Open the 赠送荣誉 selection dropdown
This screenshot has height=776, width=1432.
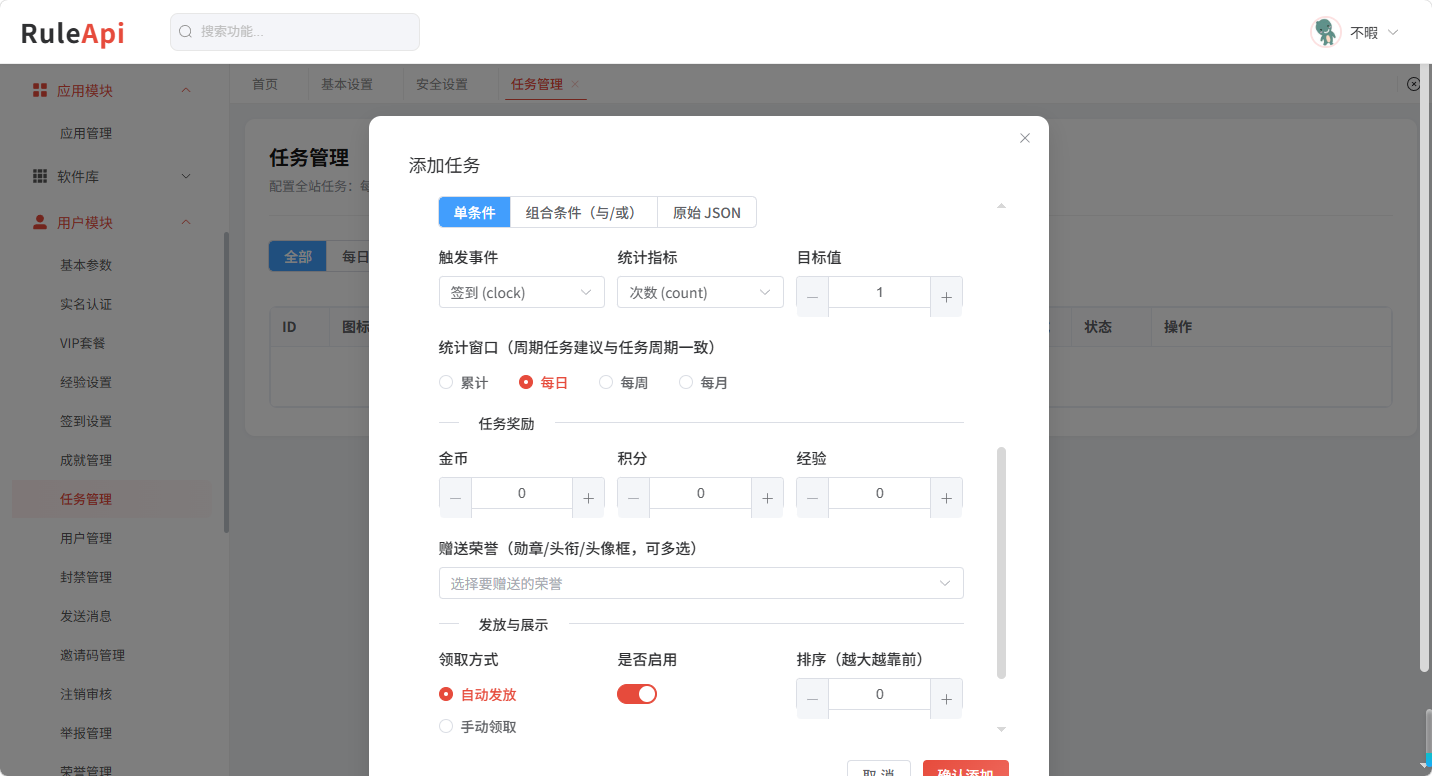point(701,583)
